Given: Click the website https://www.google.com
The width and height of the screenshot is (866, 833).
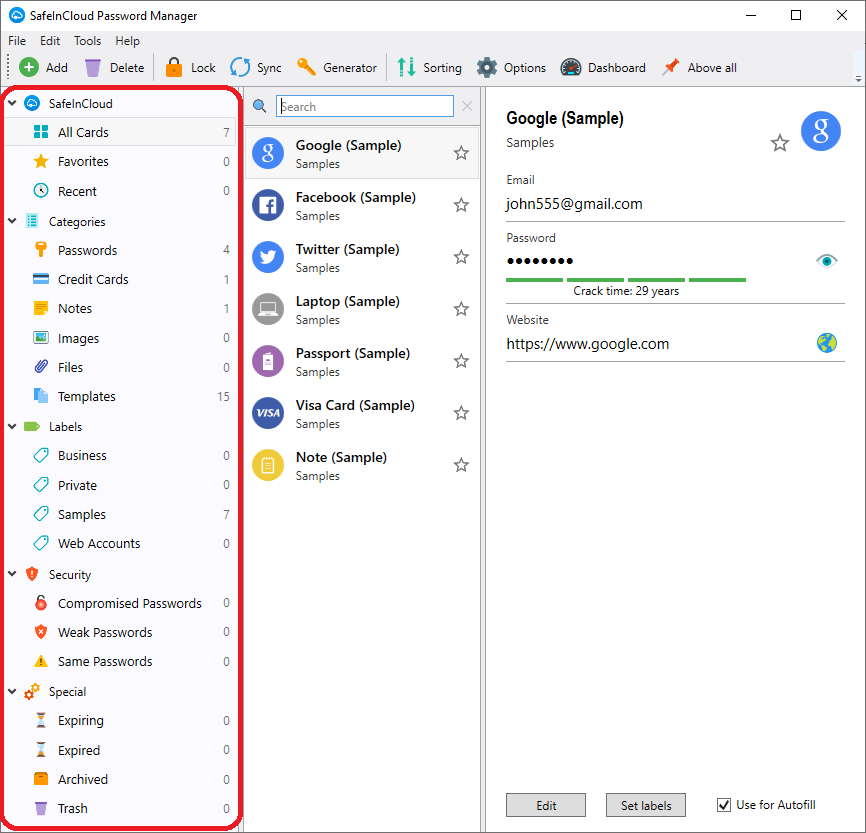Looking at the screenshot, I should click(588, 344).
